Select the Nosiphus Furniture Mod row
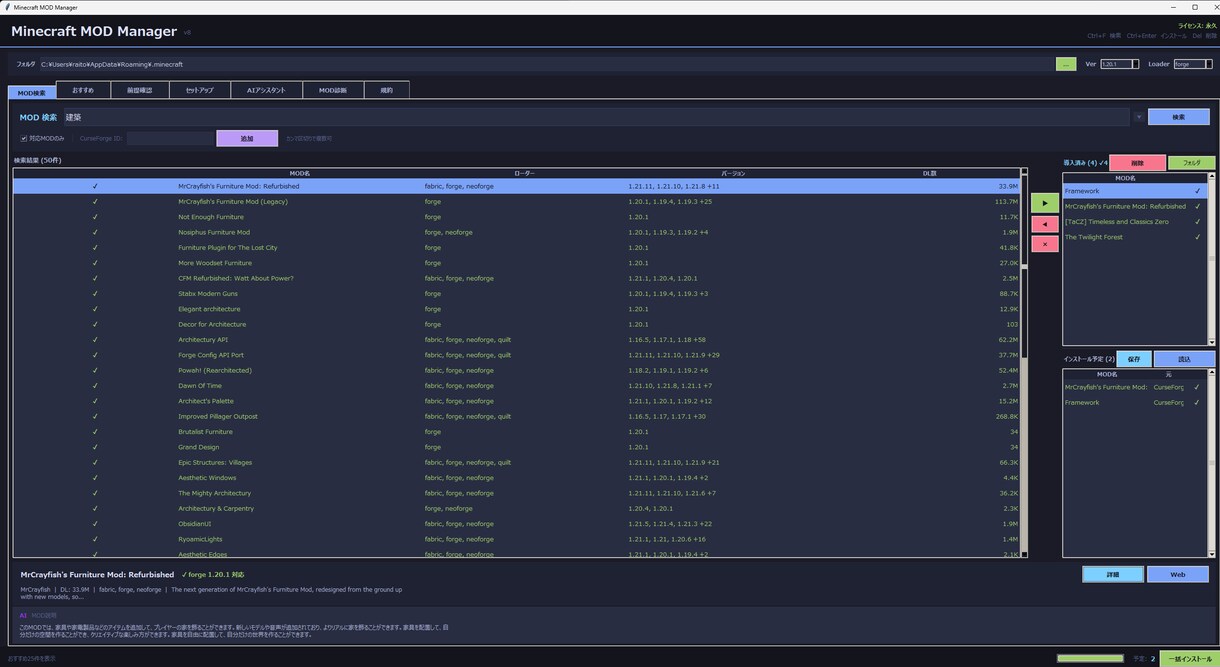Screen dimensions: 1220x667 (x=517, y=232)
